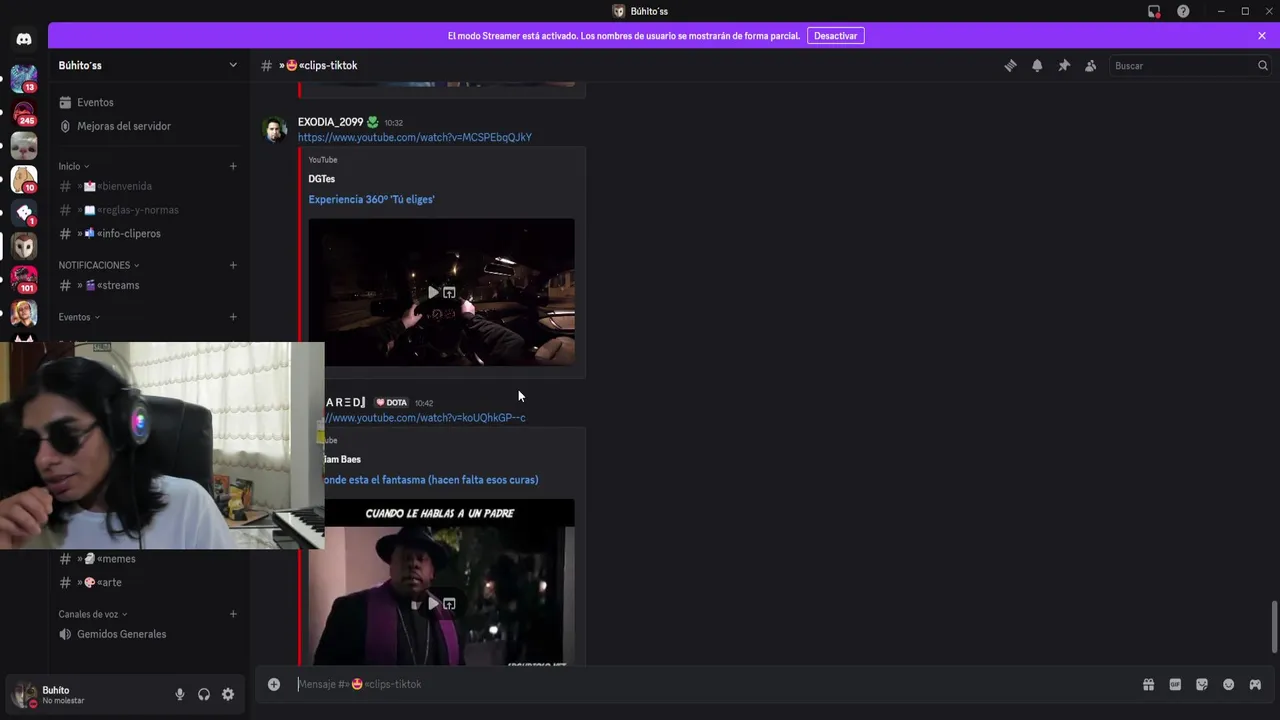
Task: Open the inbox icon in title bar
Action: (1154, 11)
